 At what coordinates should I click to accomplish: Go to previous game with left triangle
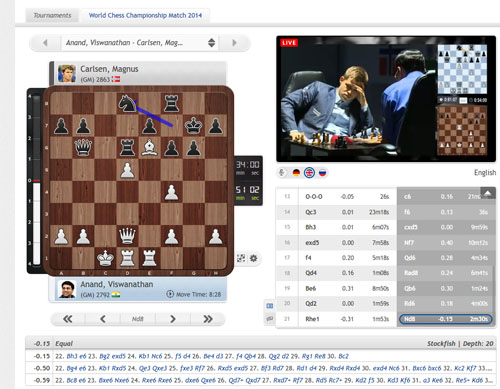coord(45,43)
